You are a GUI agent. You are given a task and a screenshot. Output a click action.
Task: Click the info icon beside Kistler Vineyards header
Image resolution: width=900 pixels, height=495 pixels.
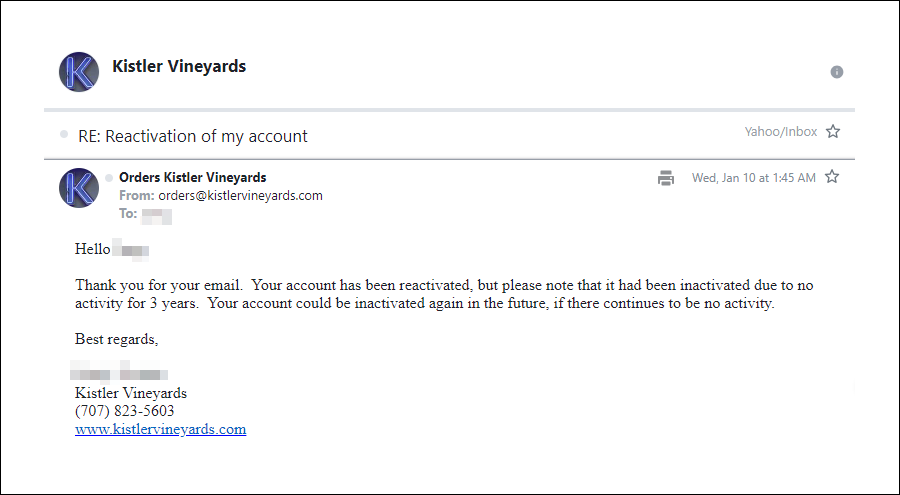point(837,72)
